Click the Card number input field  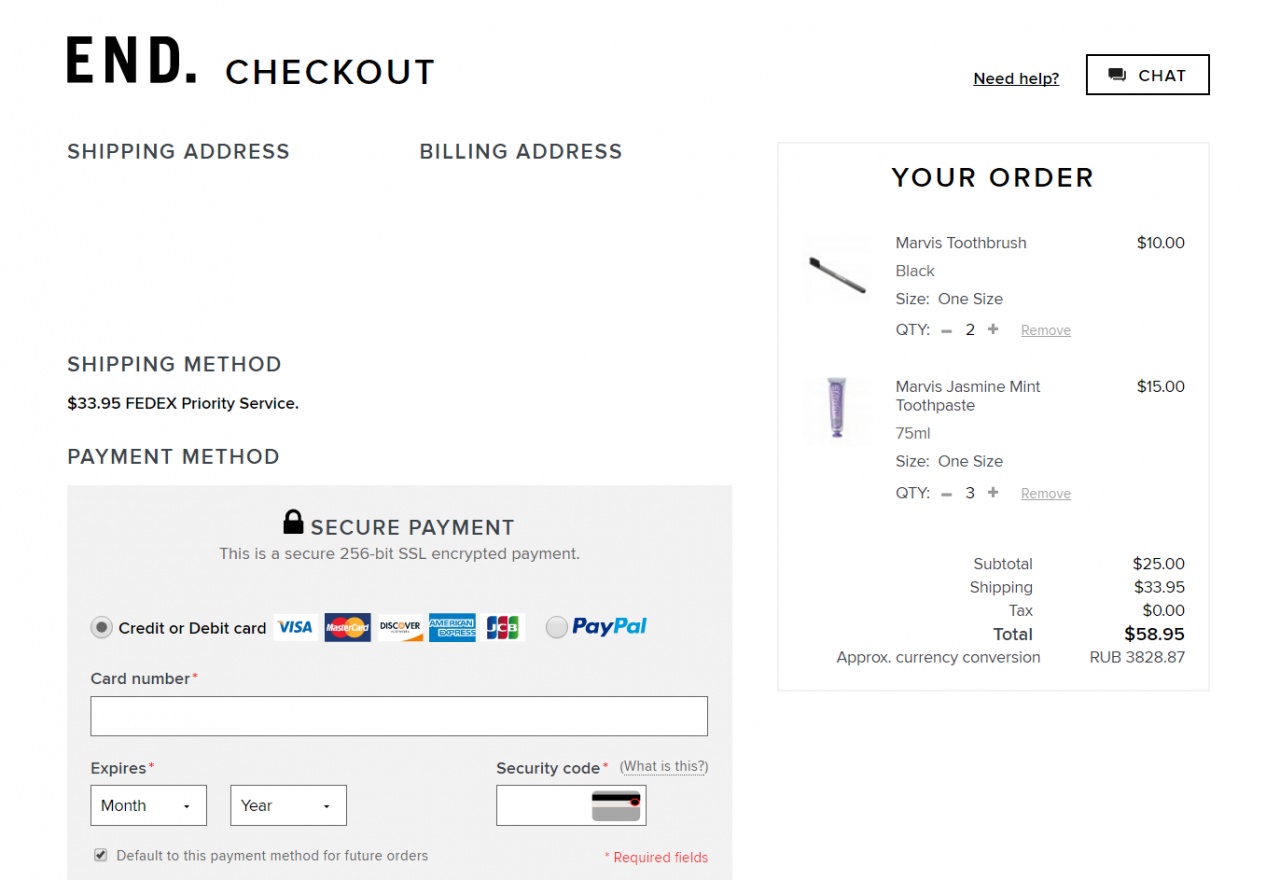pyautogui.click(x=399, y=716)
